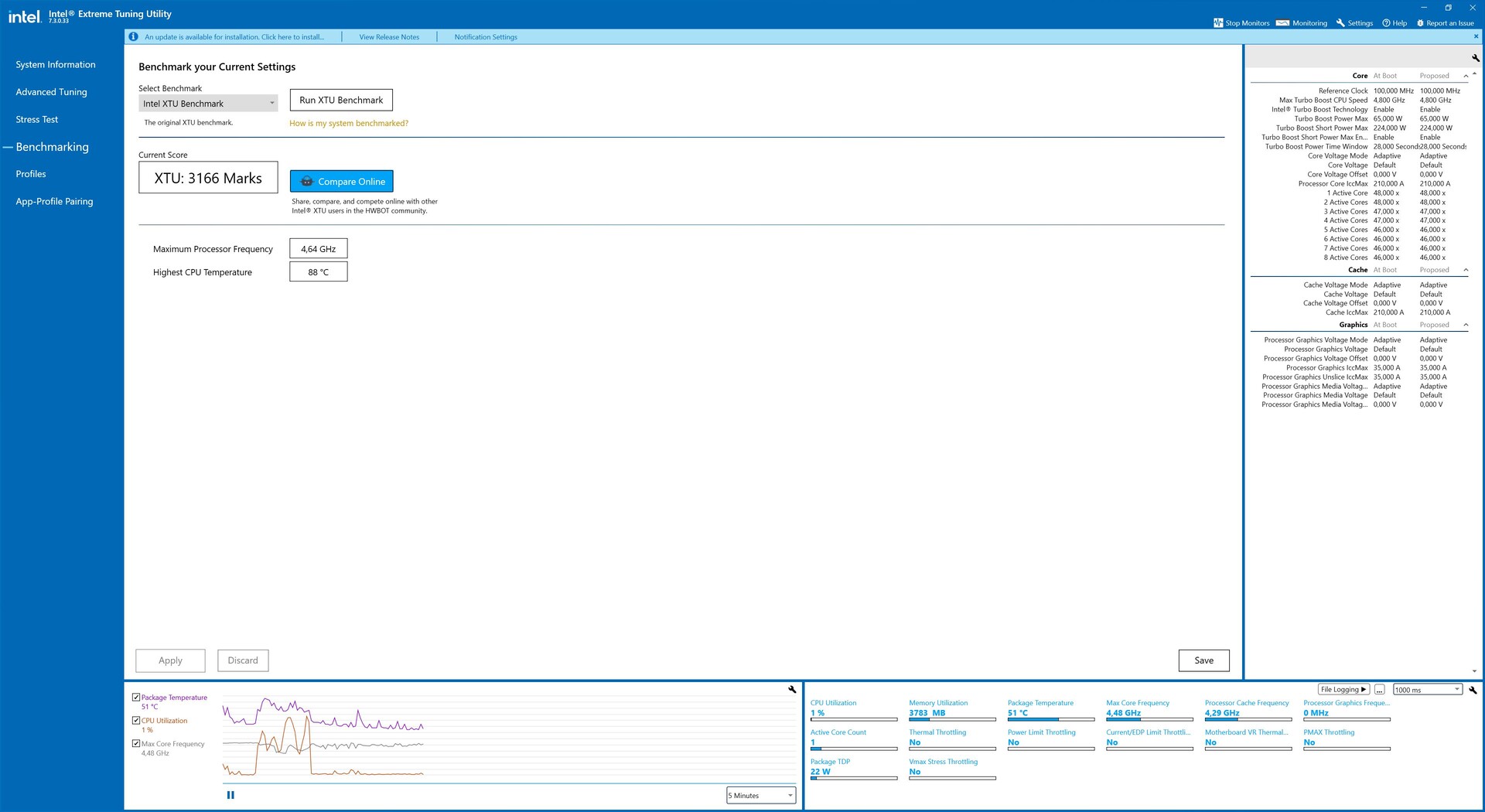Open View Release Notes
1485x812 pixels.
[x=389, y=37]
